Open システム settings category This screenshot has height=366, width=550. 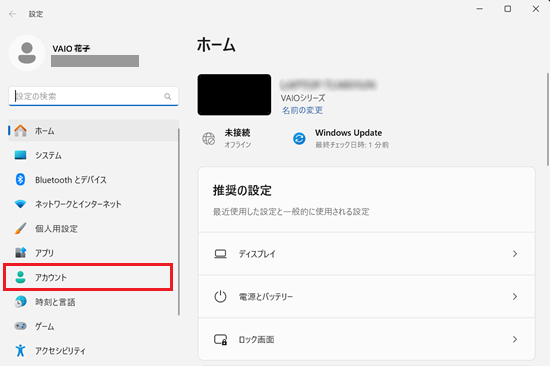pos(93,155)
